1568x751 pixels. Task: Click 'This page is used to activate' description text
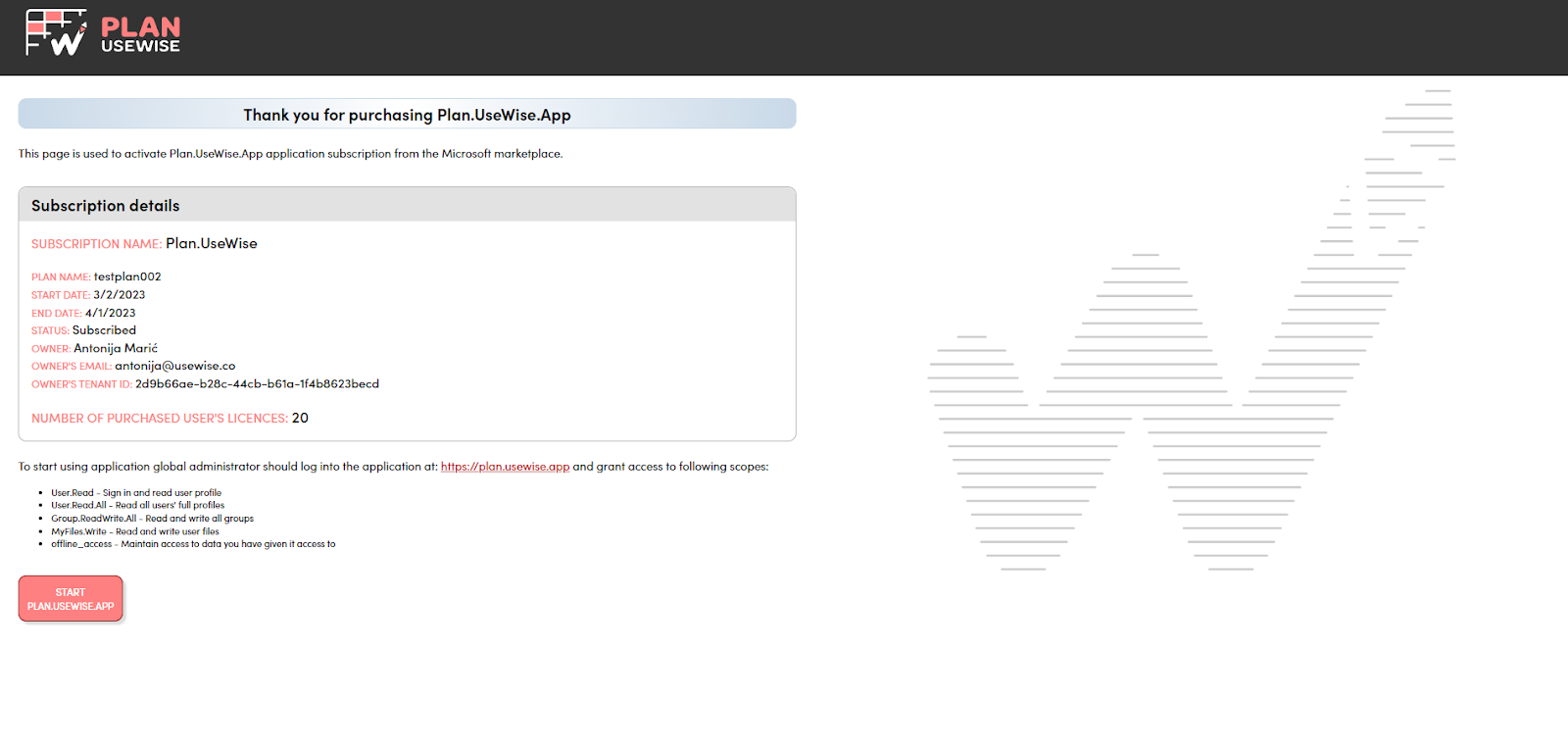(290, 154)
